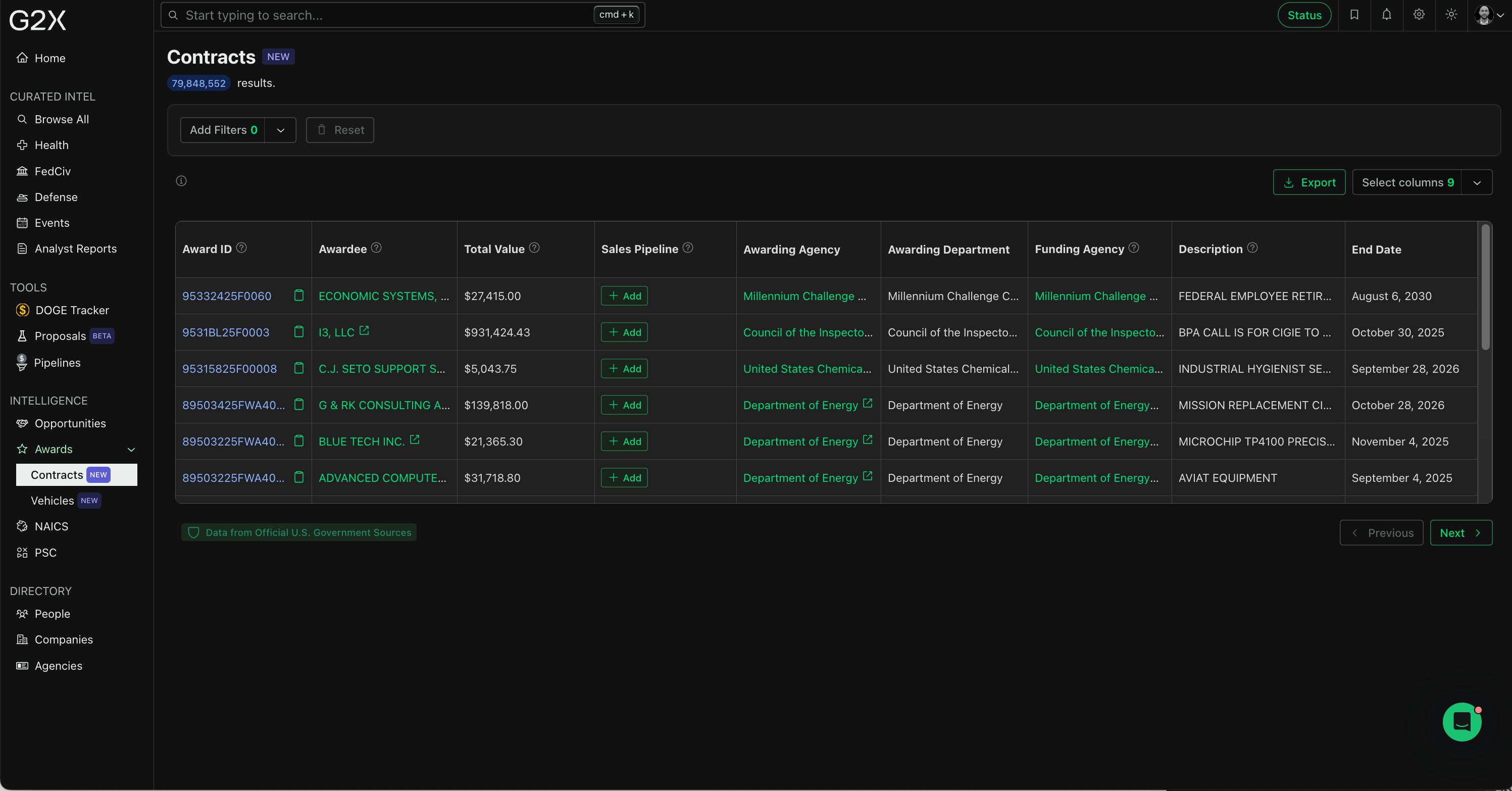The width and height of the screenshot is (1512, 791).
Task: Open Opportunities page
Action: click(62, 423)
